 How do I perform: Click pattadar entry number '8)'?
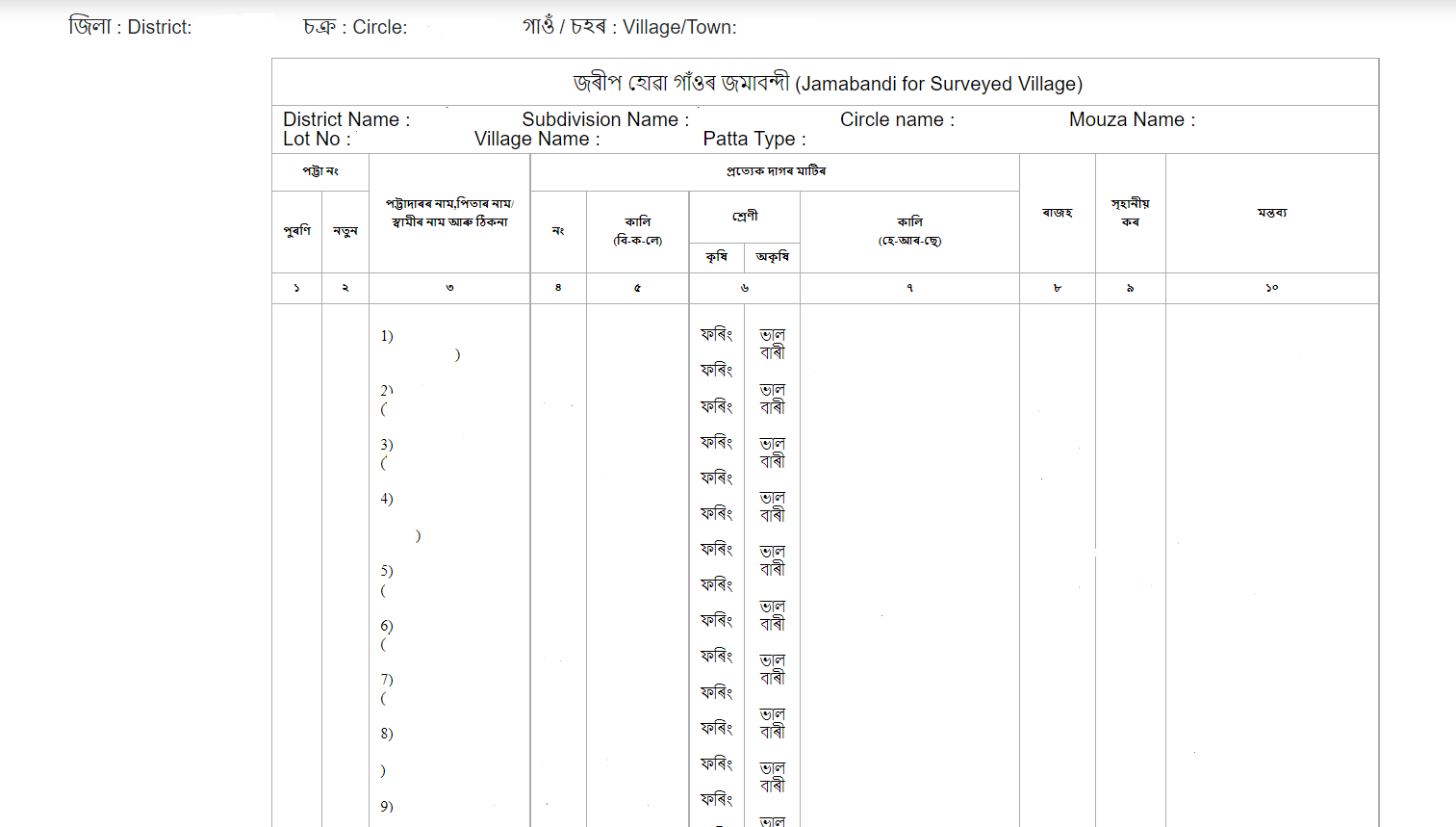[x=387, y=734]
